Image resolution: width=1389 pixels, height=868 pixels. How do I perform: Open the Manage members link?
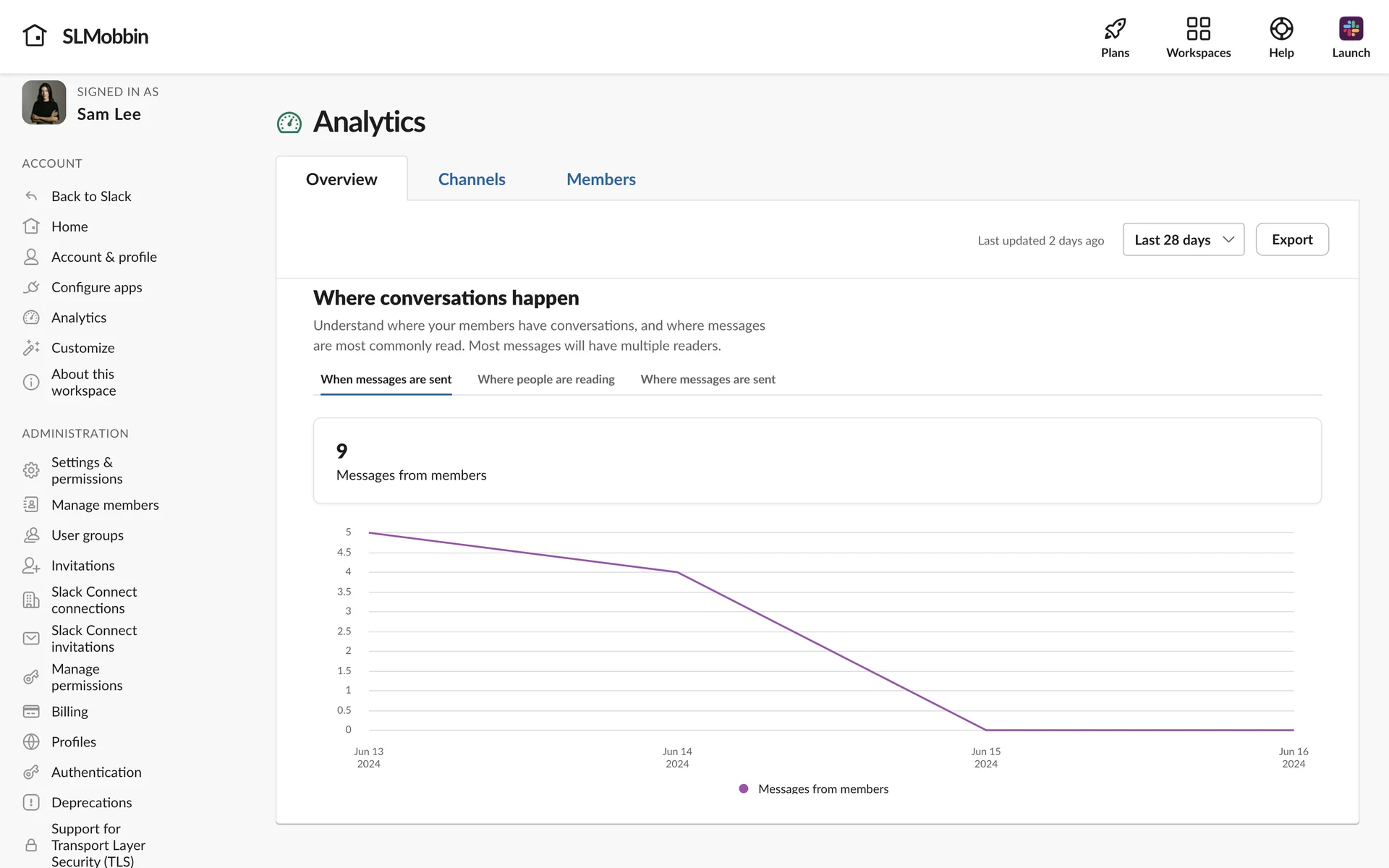point(105,505)
